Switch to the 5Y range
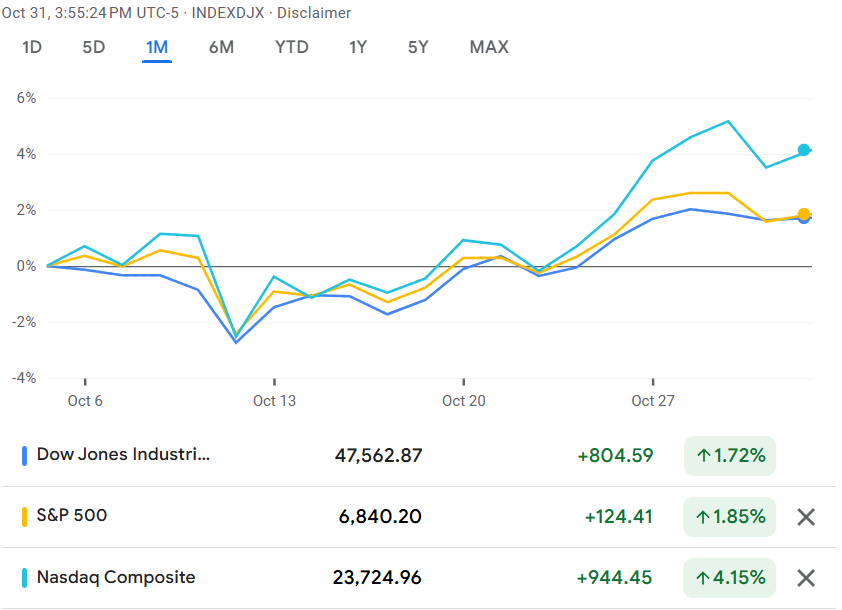 click(x=419, y=47)
